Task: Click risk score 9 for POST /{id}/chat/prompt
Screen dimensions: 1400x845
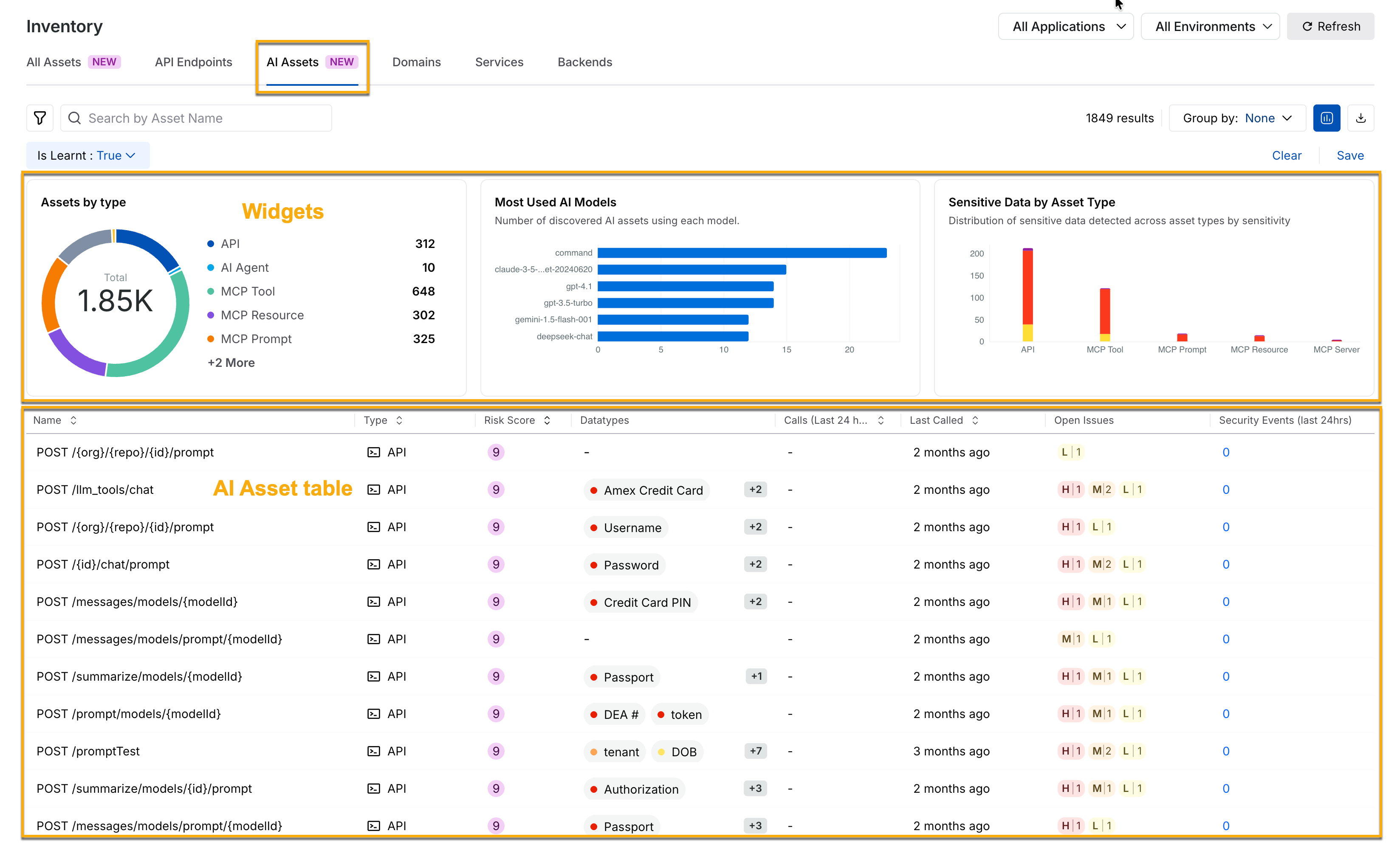Action: pyautogui.click(x=496, y=564)
